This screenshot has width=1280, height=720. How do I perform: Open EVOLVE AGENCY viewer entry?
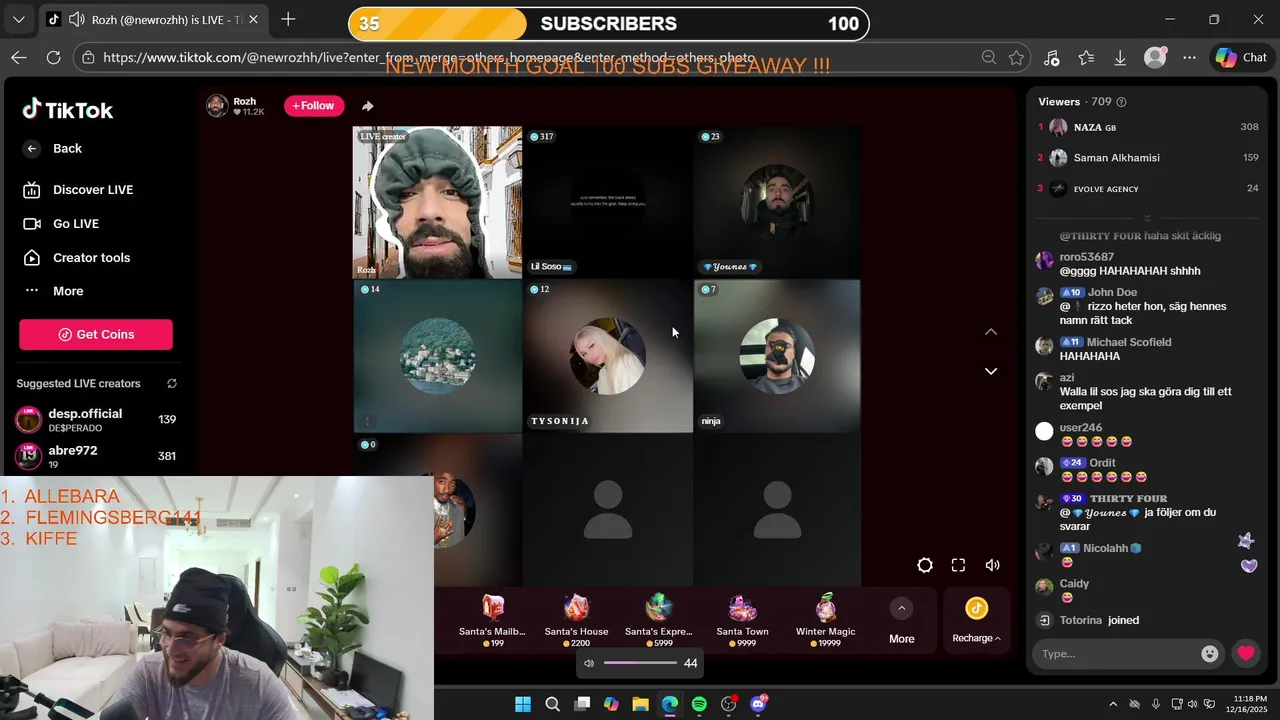point(1148,188)
